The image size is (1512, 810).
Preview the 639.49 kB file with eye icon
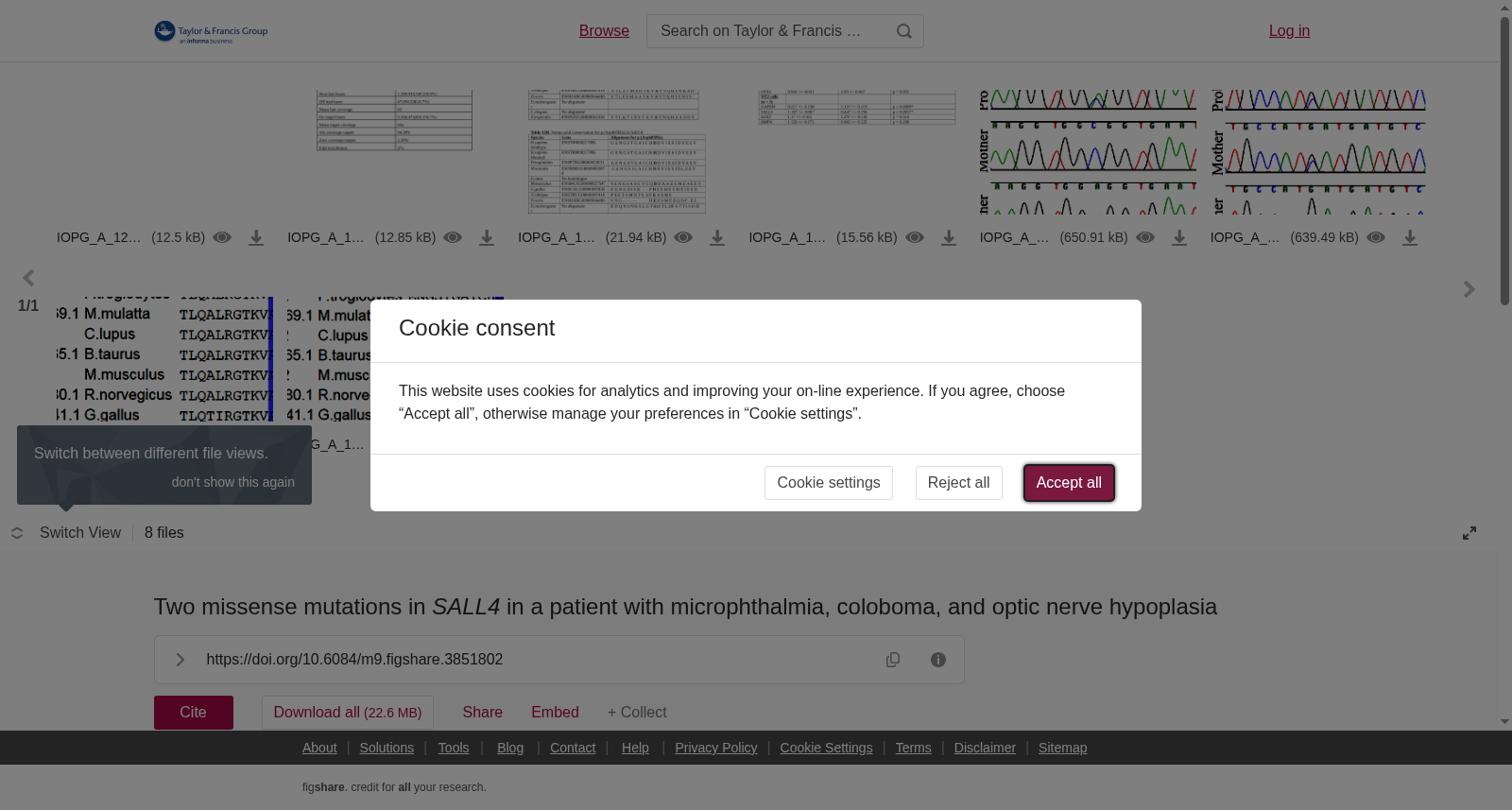(x=1376, y=237)
